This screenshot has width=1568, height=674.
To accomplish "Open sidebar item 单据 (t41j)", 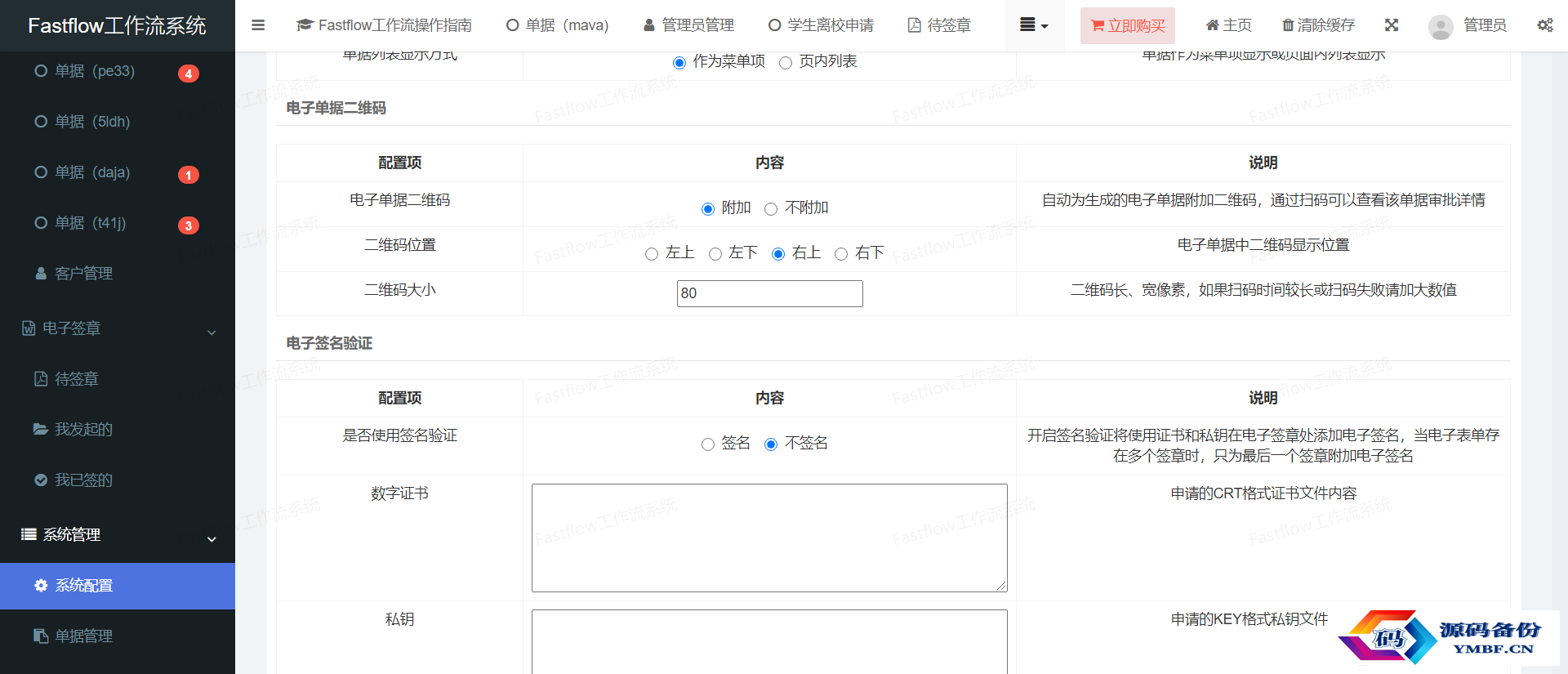I will pyautogui.click(x=118, y=223).
